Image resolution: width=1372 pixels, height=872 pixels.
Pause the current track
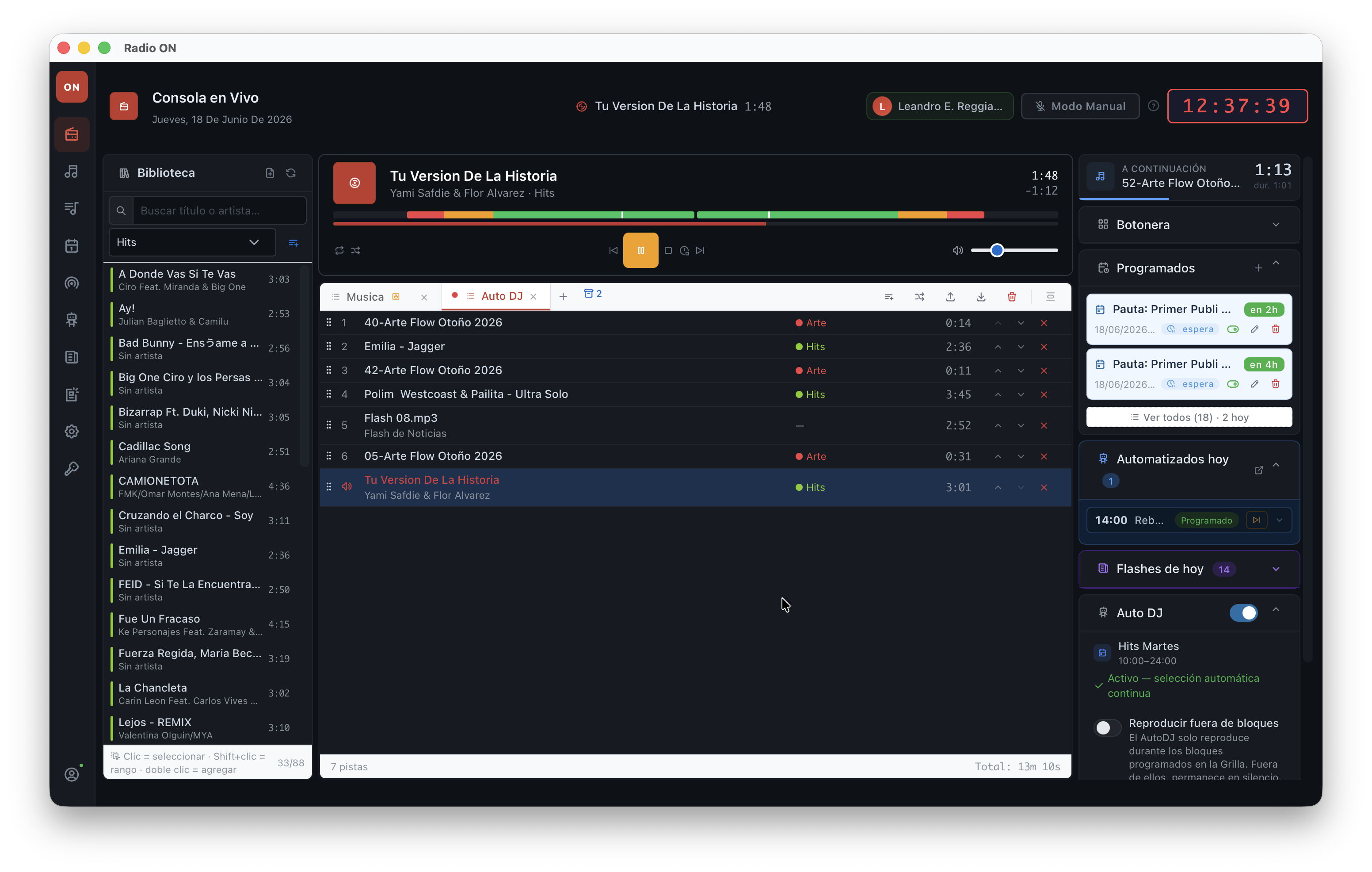[x=640, y=250]
